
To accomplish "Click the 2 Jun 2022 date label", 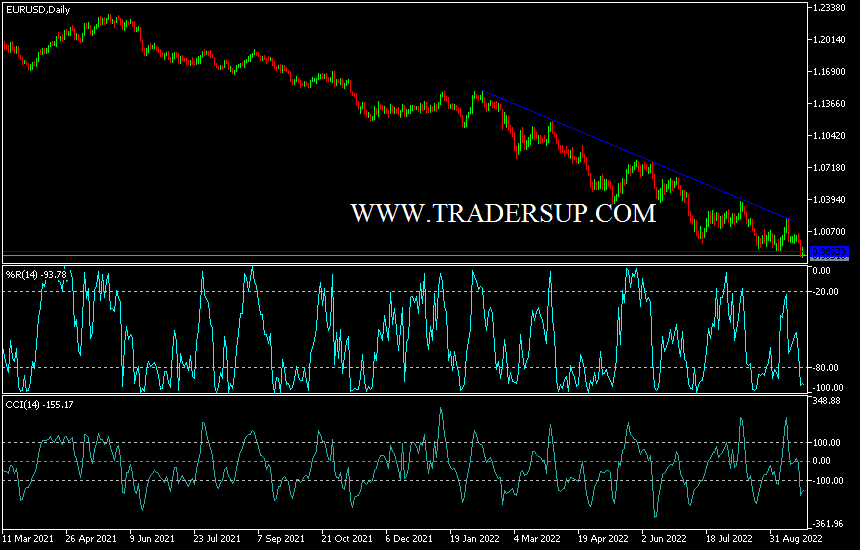I will tap(664, 538).
